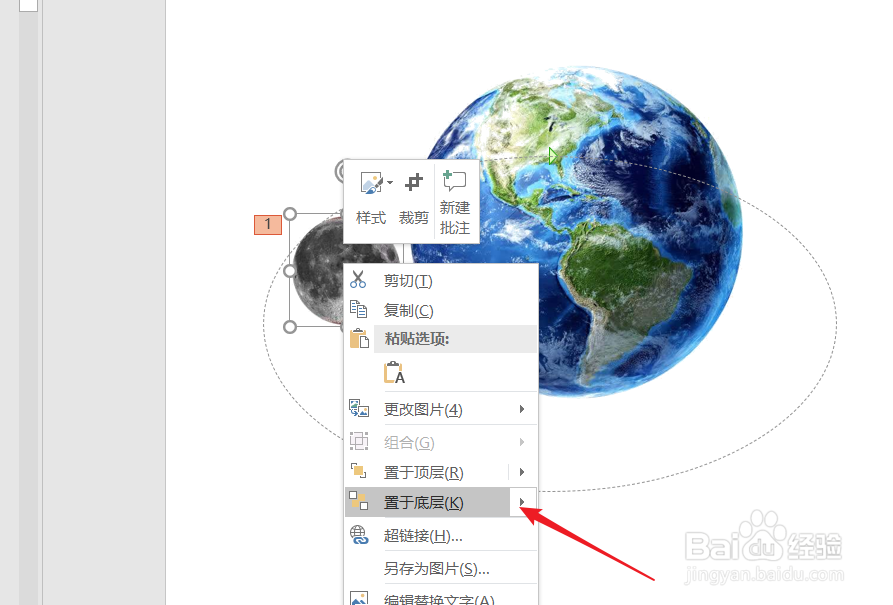The height and width of the screenshot is (605, 893).
Task: Click the top-left handle of the moon
Action: [x=290, y=214]
